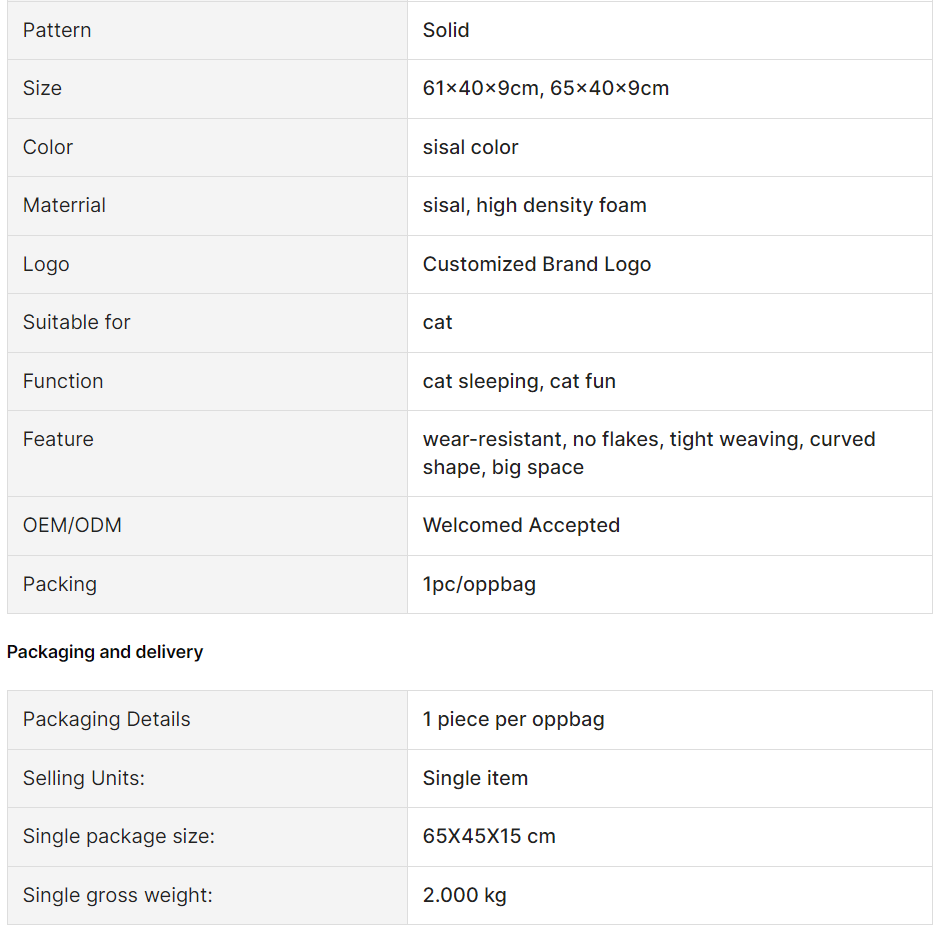Click the Single item selling units value
The width and height of the screenshot is (939, 931).
[475, 778]
